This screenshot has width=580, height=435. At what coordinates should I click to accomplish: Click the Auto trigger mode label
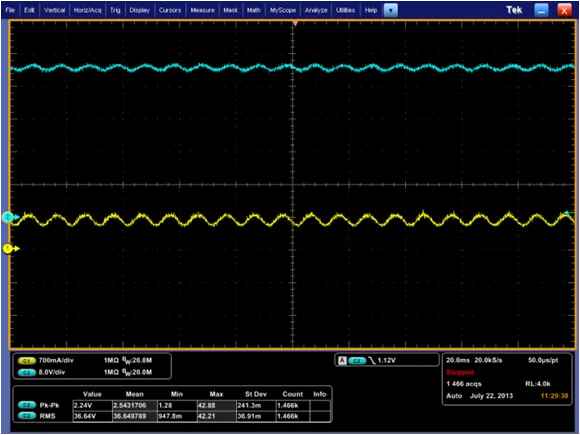tap(454, 396)
